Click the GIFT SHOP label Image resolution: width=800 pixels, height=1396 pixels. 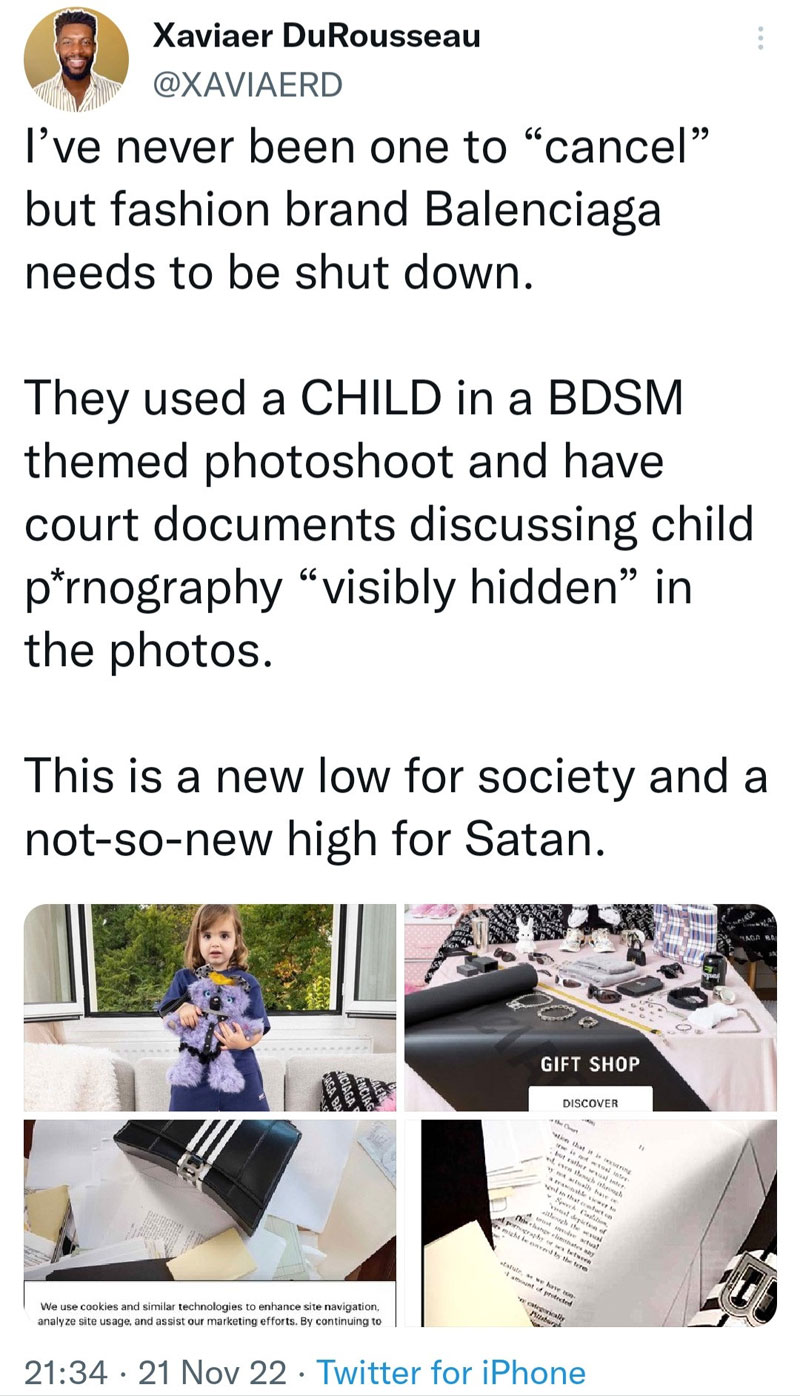pos(590,1064)
